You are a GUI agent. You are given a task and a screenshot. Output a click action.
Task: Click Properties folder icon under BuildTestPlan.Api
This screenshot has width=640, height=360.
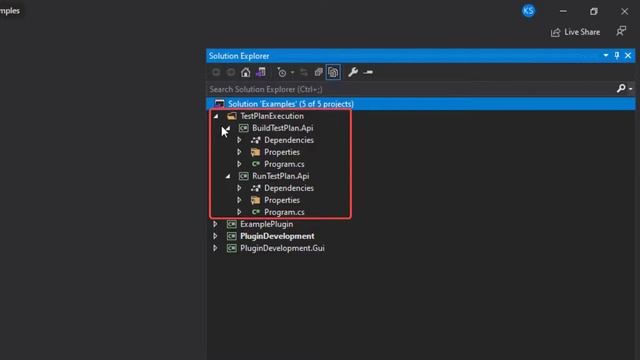click(256, 152)
